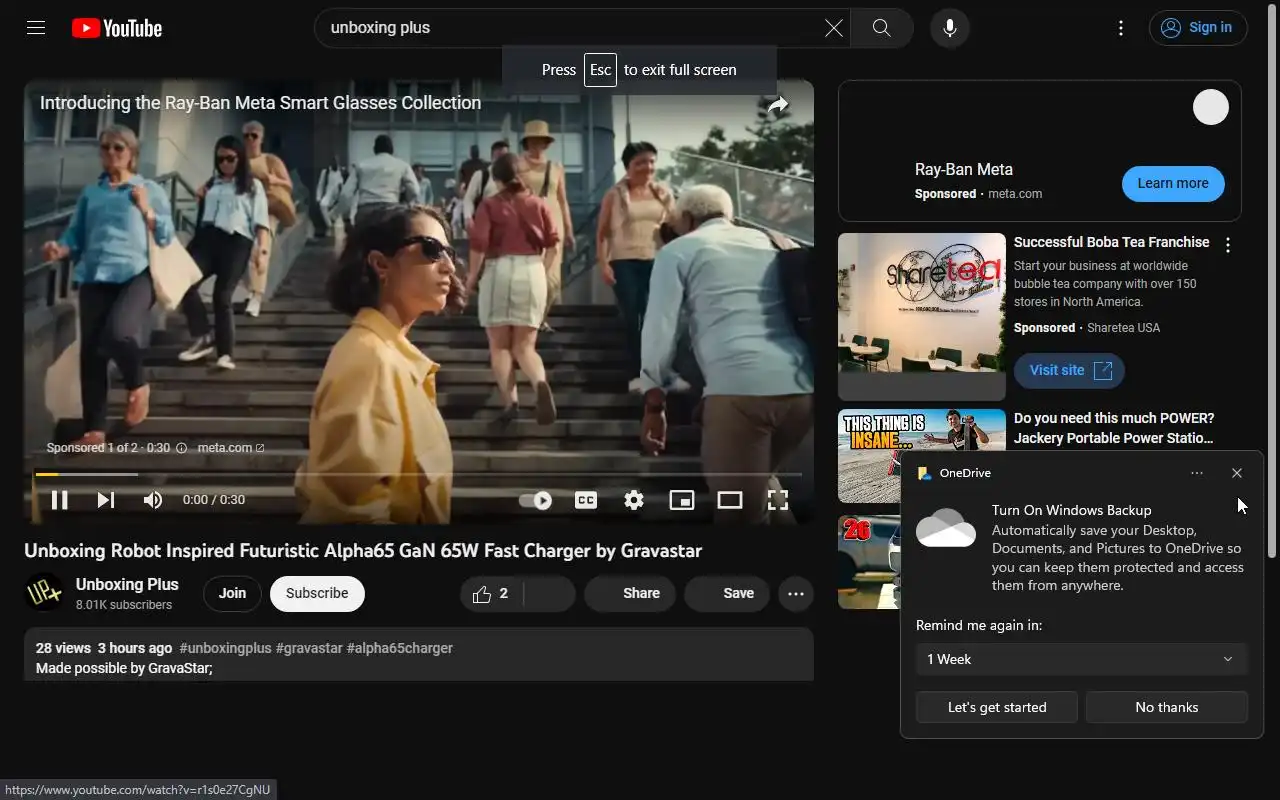The height and width of the screenshot is (800, 1280).
Task: Toggle full screen mode
Action: (x=778, y=500)
